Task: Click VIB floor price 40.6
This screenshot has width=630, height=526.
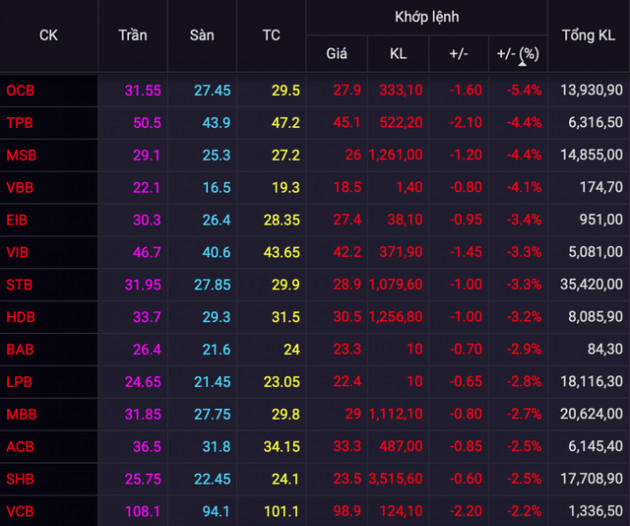Action: 217,252
